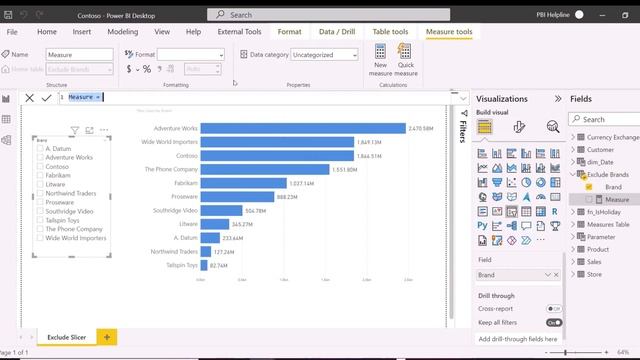Check Northwind Traders in the slicer

(x=40, y=193)
